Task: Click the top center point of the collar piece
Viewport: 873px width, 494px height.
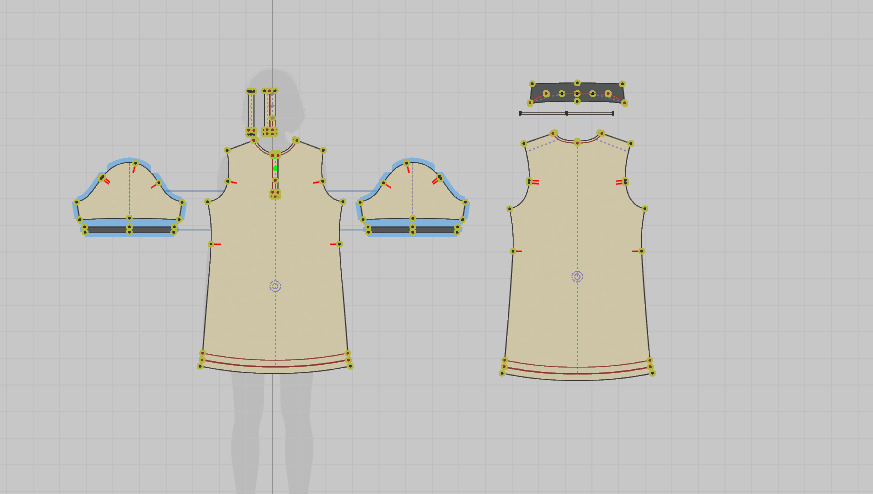Action: [x=577, y=83]
